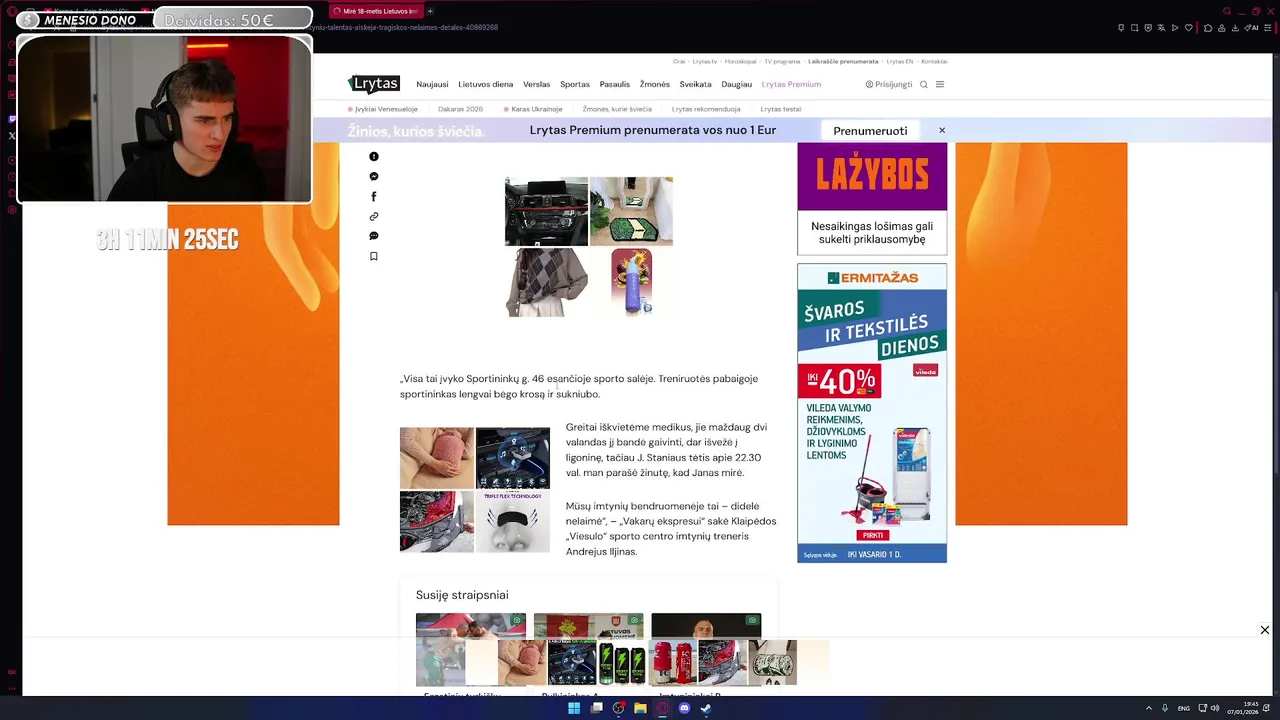This screenshot has width=1280, height=720.
Task: Open a new browser tab with plus
Action: [430, 11]
